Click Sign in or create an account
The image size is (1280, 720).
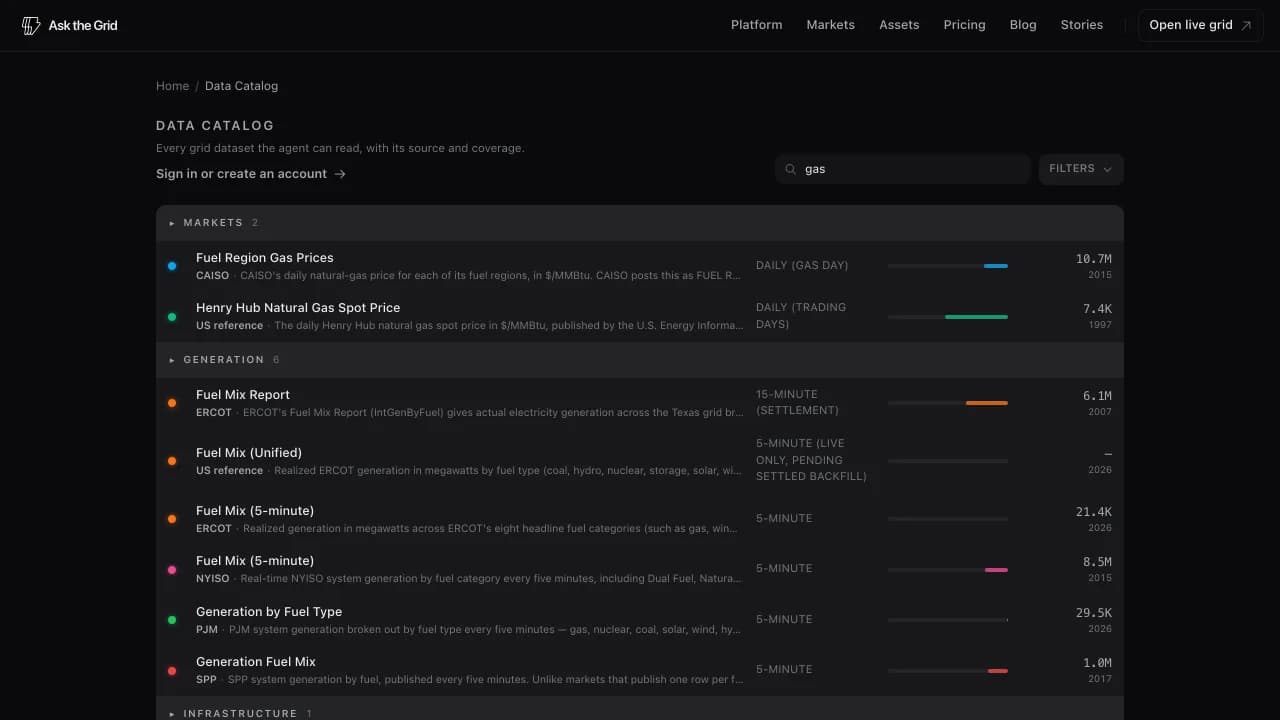(251, 174)
